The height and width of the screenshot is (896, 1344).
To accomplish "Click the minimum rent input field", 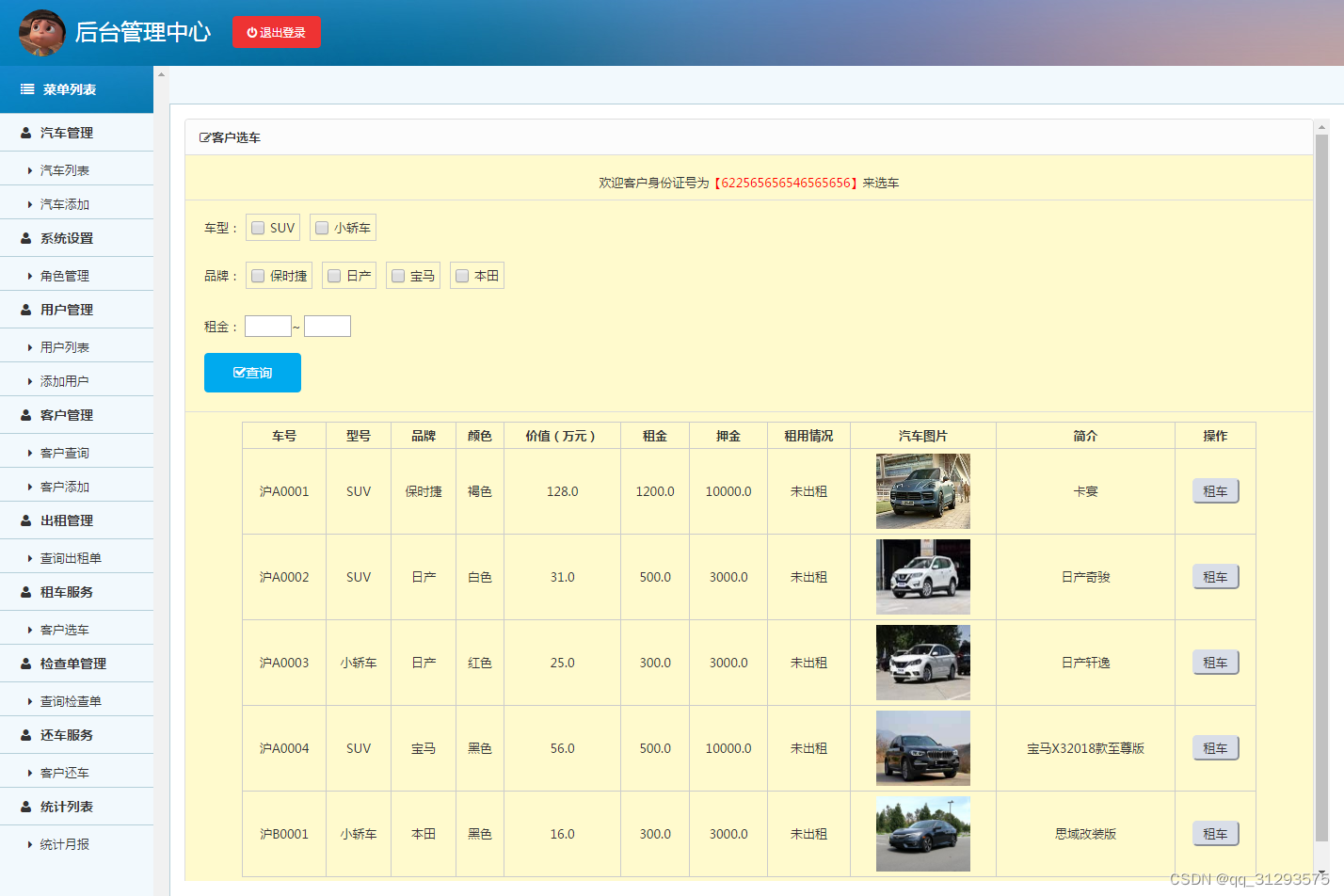I will pos(268,327).
